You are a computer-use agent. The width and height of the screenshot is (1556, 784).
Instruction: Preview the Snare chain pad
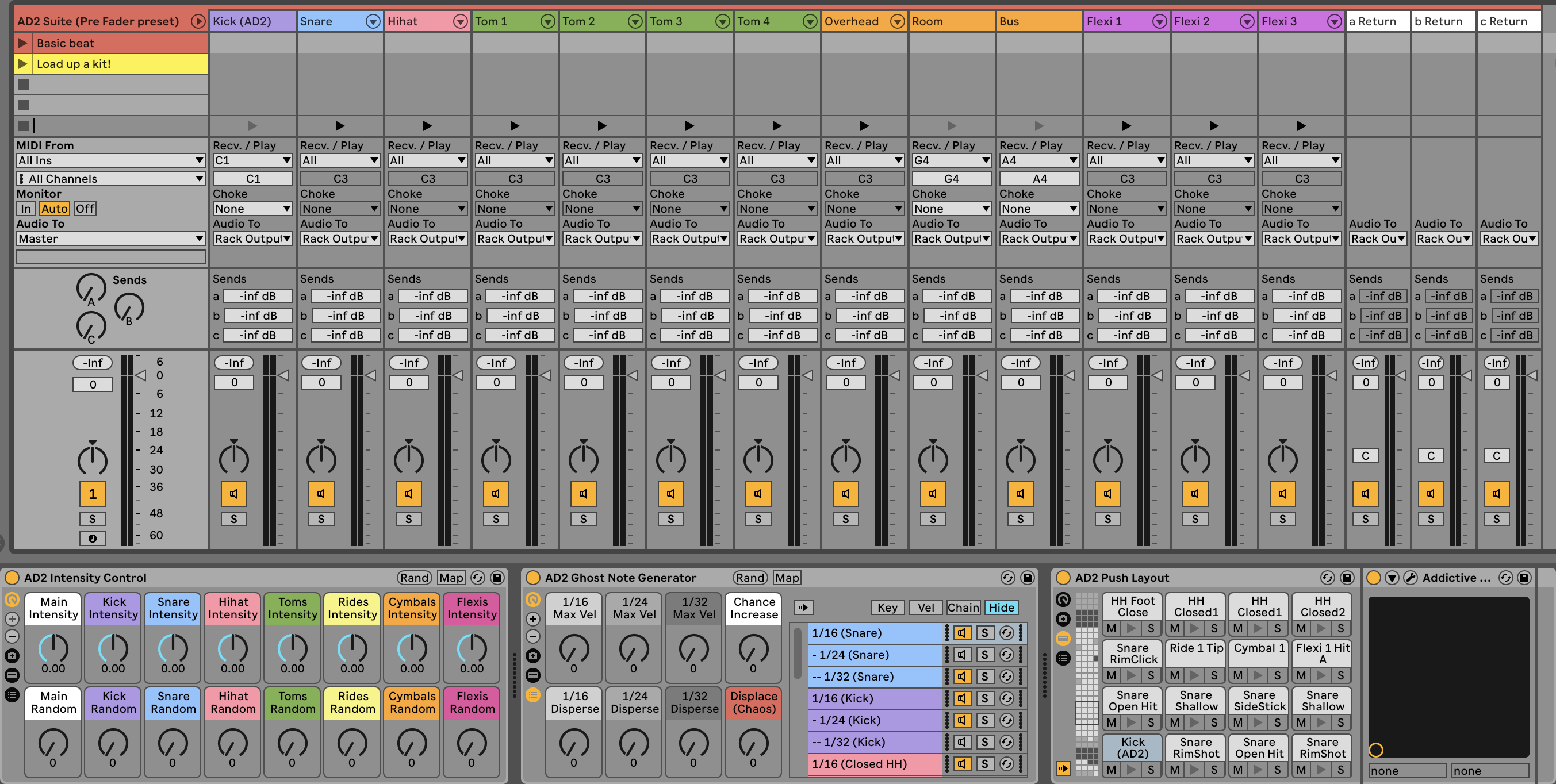click(339, 126)
